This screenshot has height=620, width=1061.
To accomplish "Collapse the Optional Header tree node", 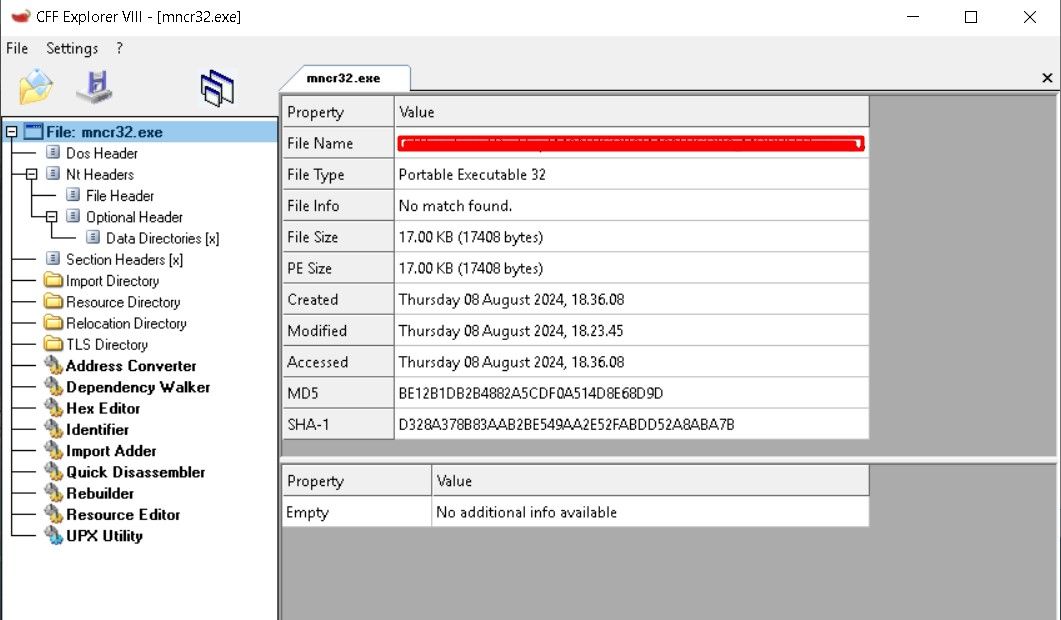I will (x=51, y=217).
